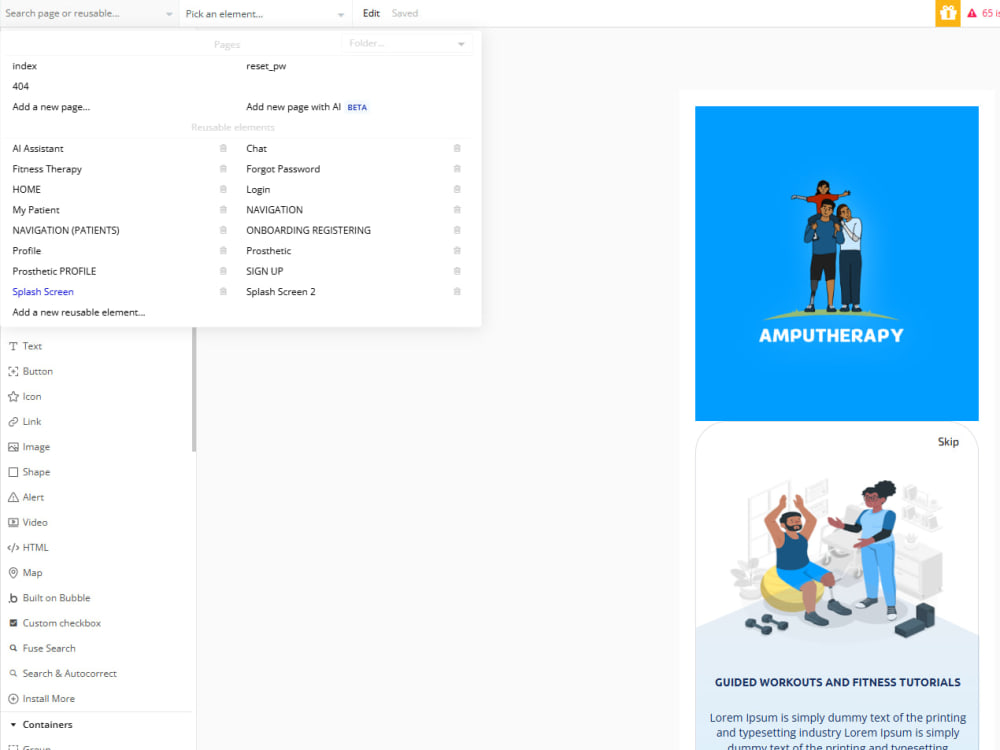
Task: Select the Map element tool
Action: pyautogui.click(x=29, y=572)
